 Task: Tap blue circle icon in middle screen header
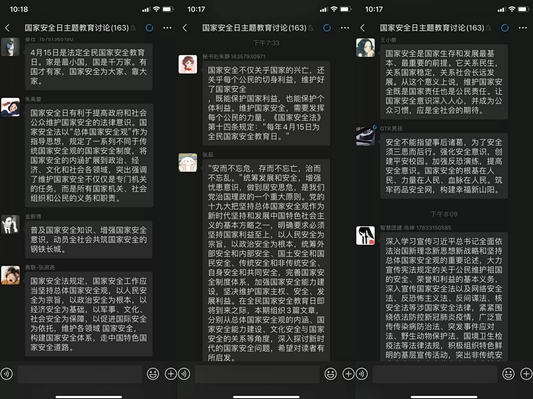coord(327,28)
